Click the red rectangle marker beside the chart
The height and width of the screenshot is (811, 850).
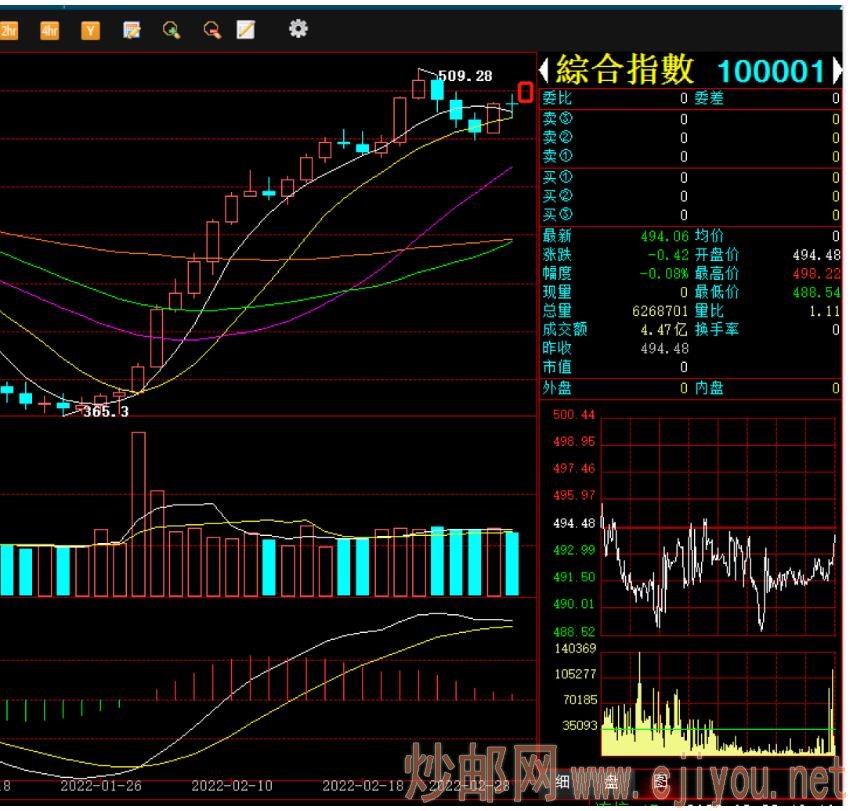[525, 92]
